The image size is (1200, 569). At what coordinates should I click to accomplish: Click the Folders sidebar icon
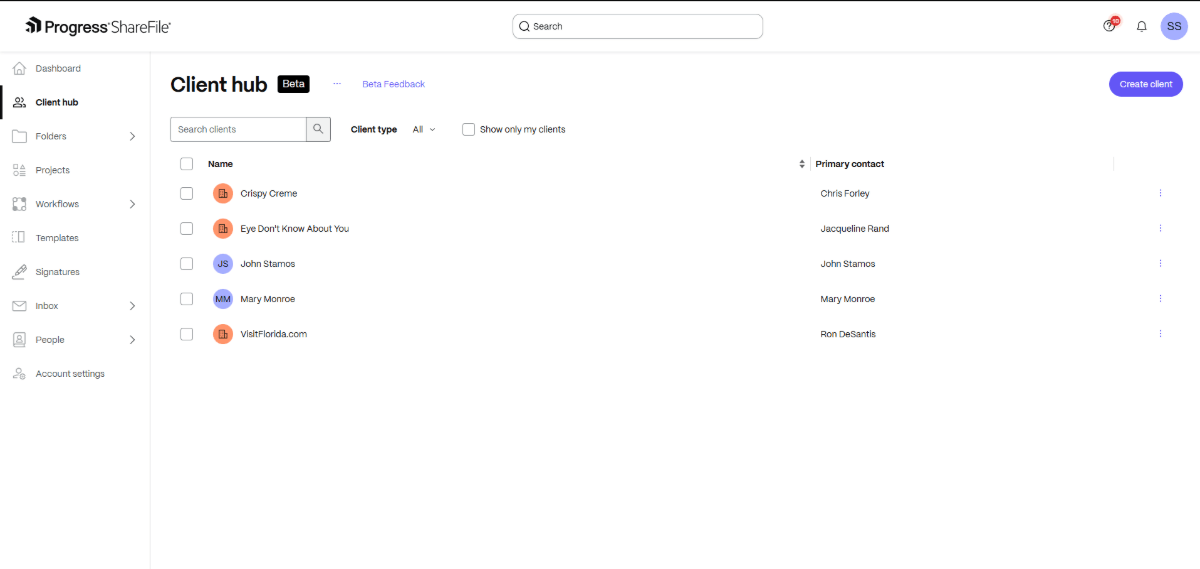pyautogui.click(x=19, y=136)
